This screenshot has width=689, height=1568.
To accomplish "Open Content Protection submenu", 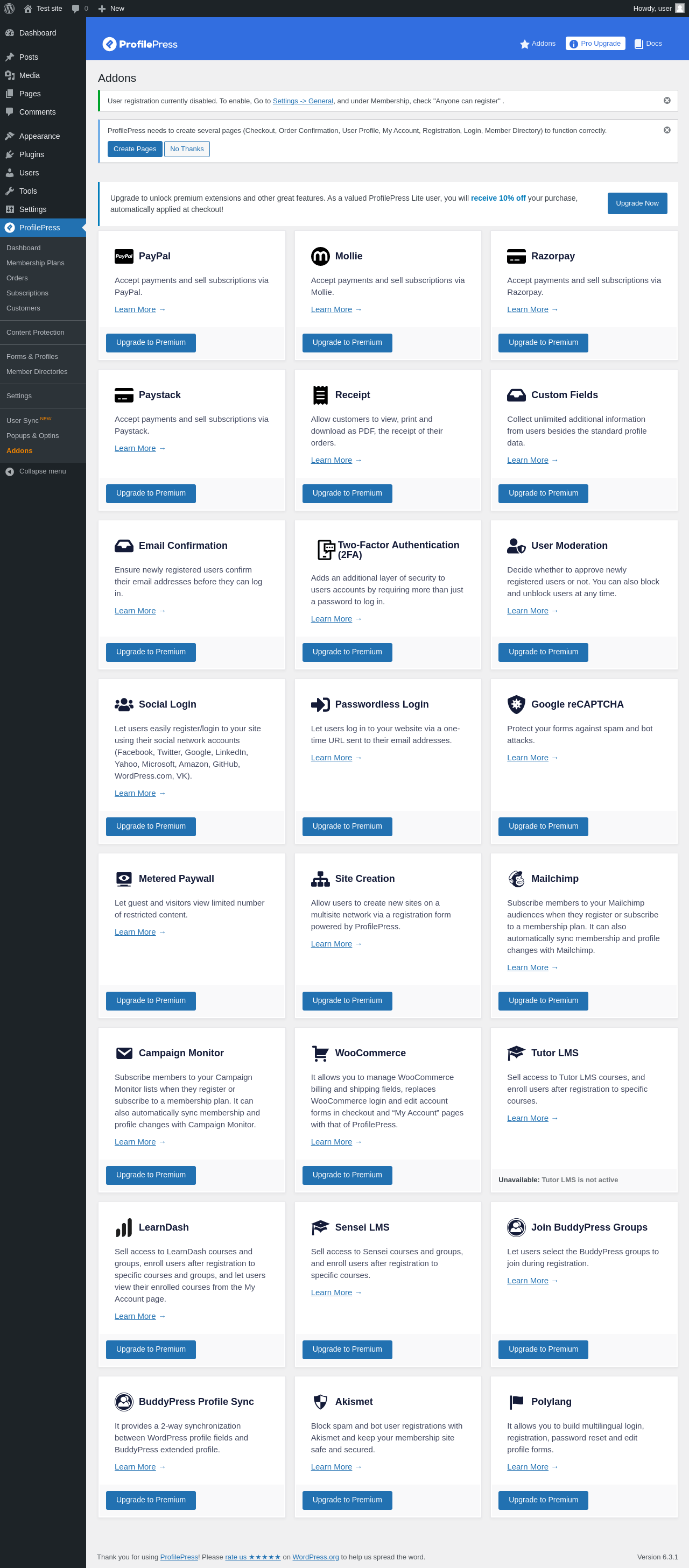I will point(36,333).
